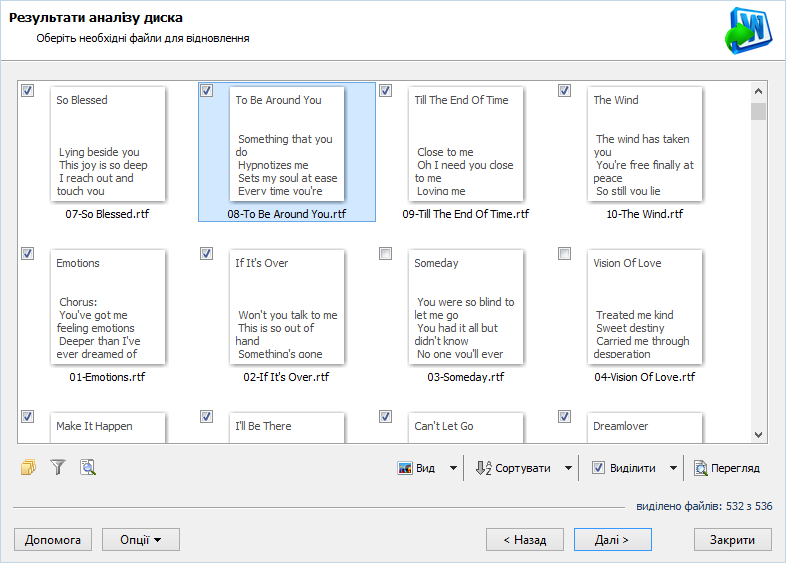Click the Виділити toolbar label
This screenshot has width=786, height=563.
633,468
